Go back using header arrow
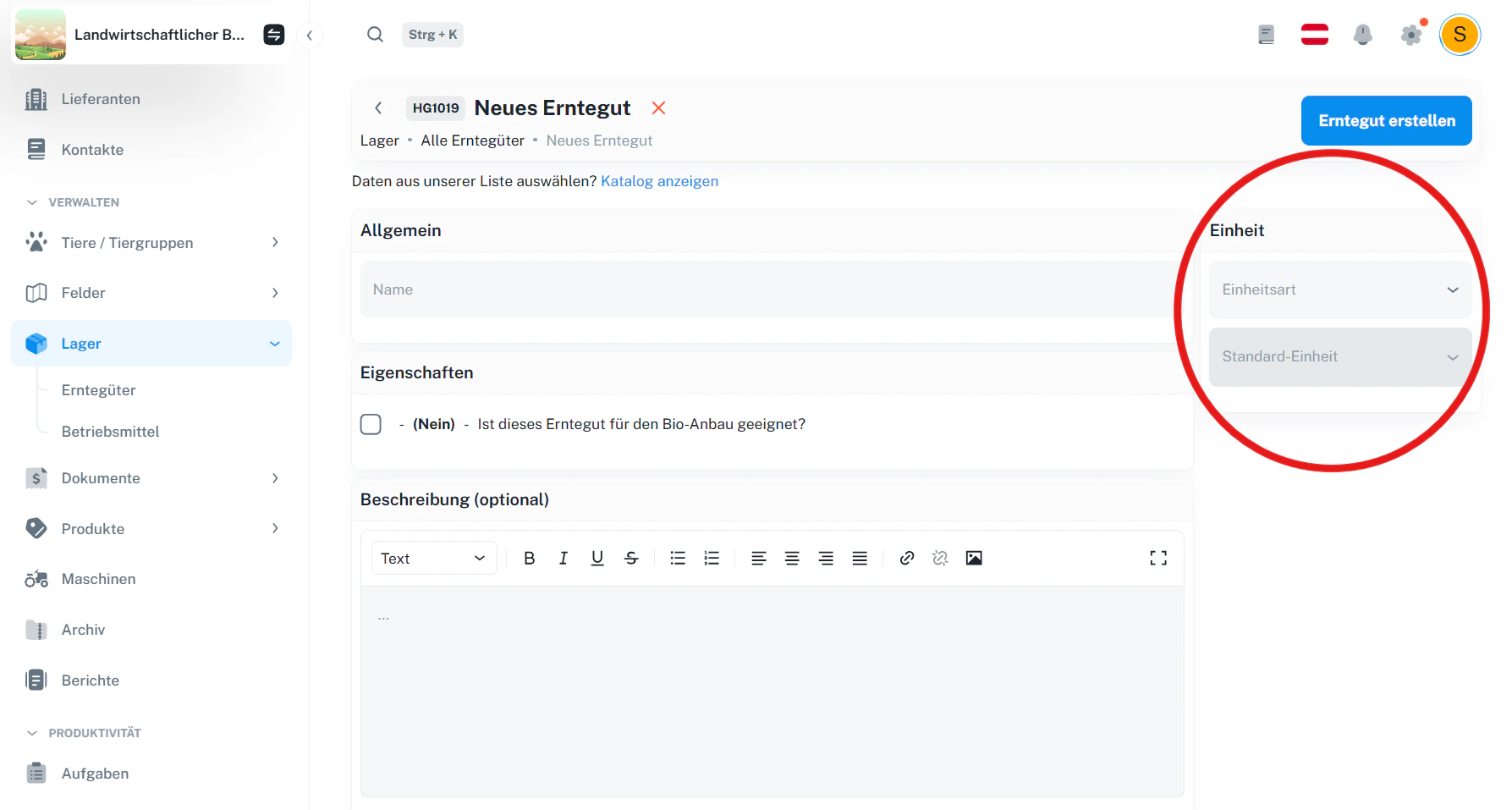 coord(378,108)
